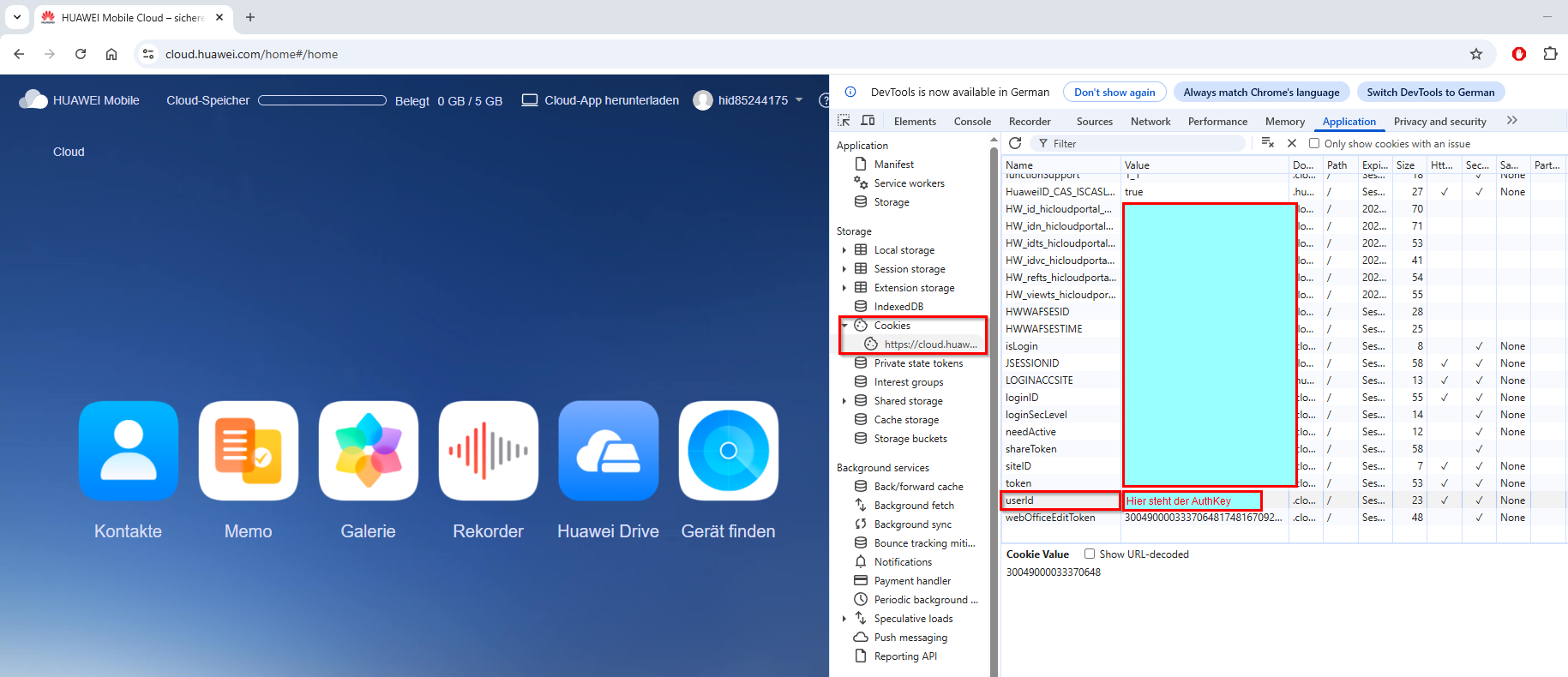Image resolution: width=1568 pixels, height=677 pixels.
Task: Click the DevTools inspect element icon
Action: 844,121
